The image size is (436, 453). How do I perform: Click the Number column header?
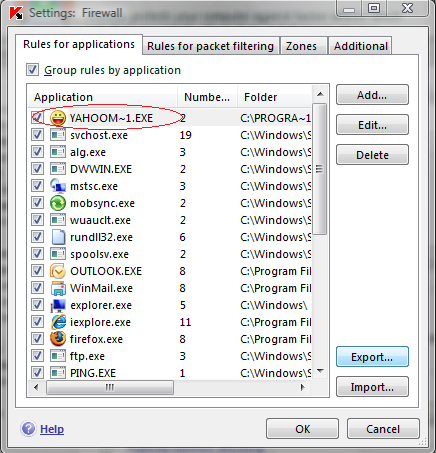coord(207,97)
